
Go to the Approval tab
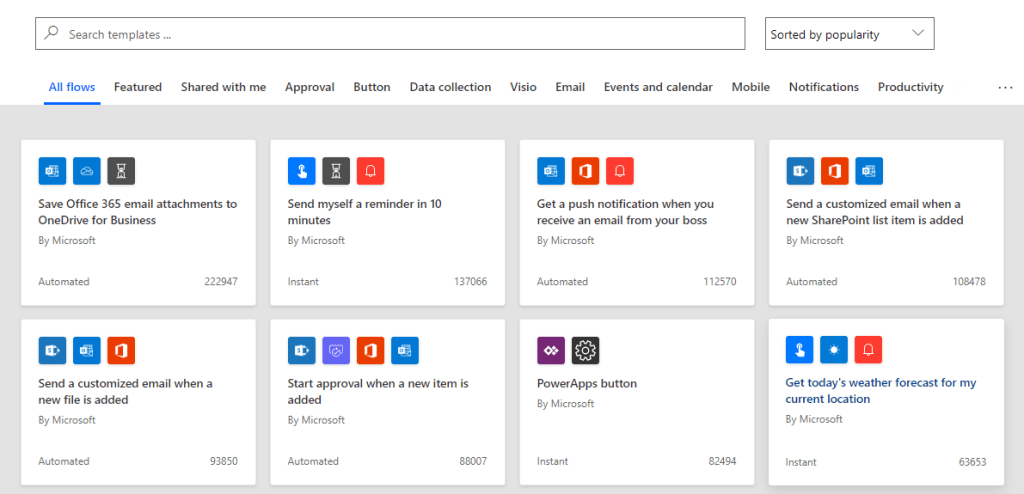coord(310,87)
